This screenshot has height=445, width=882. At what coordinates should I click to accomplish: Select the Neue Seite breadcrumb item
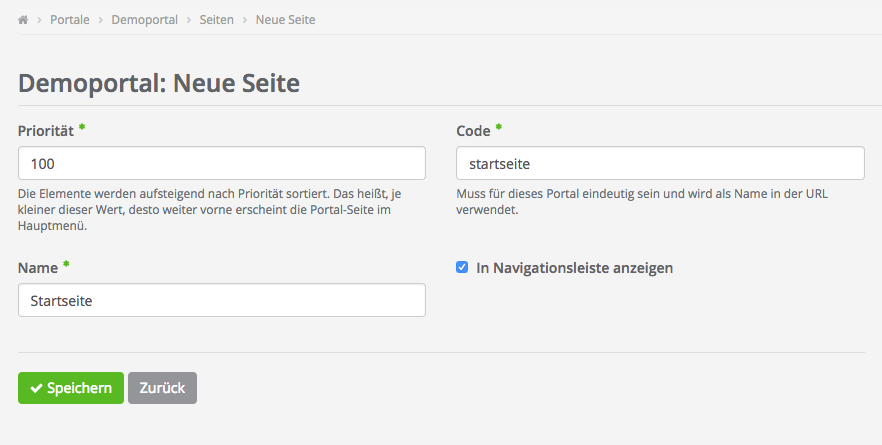pos(285,20)
